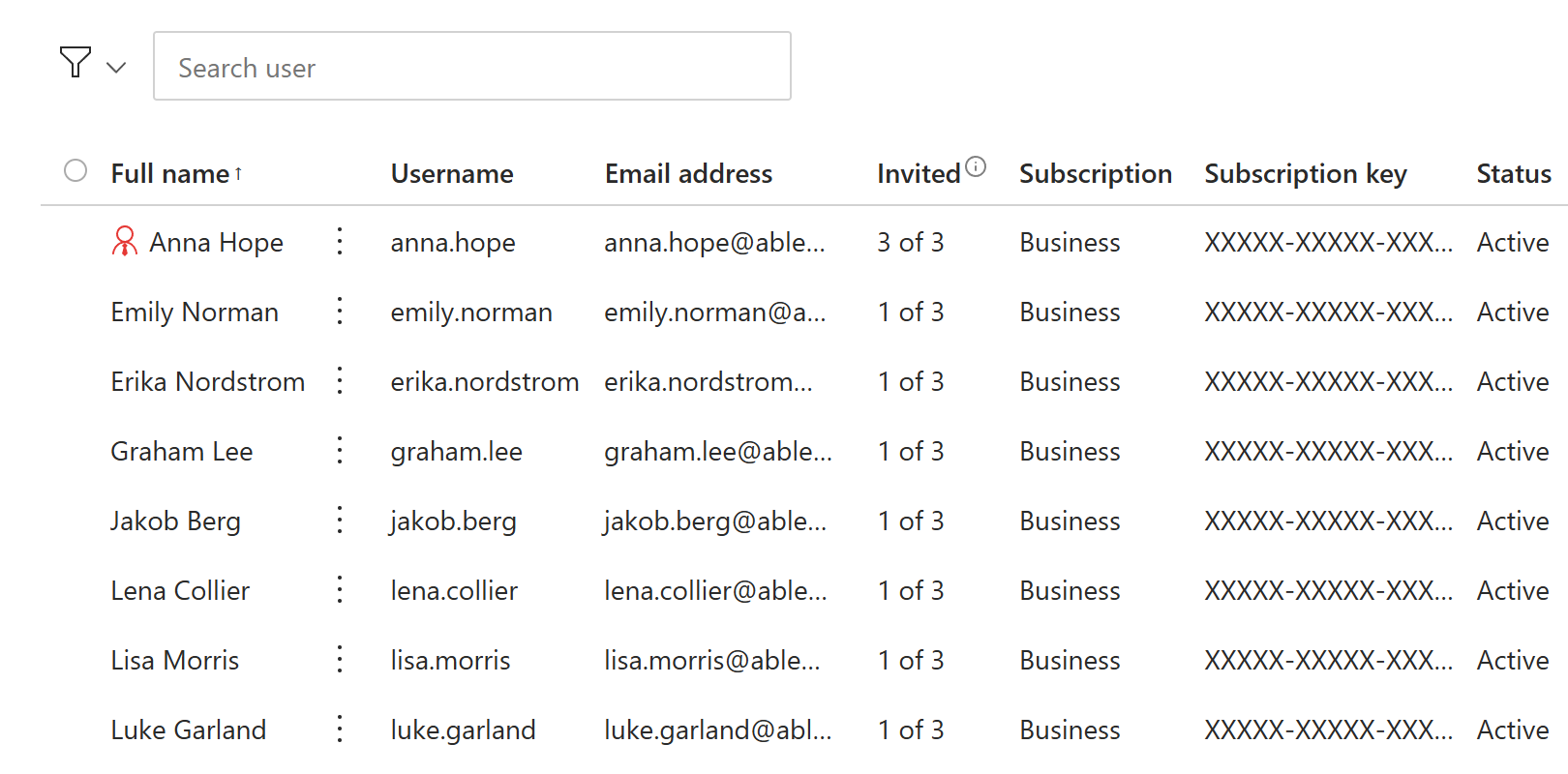Click email jakob.berg@able...

tap(715, 521)
